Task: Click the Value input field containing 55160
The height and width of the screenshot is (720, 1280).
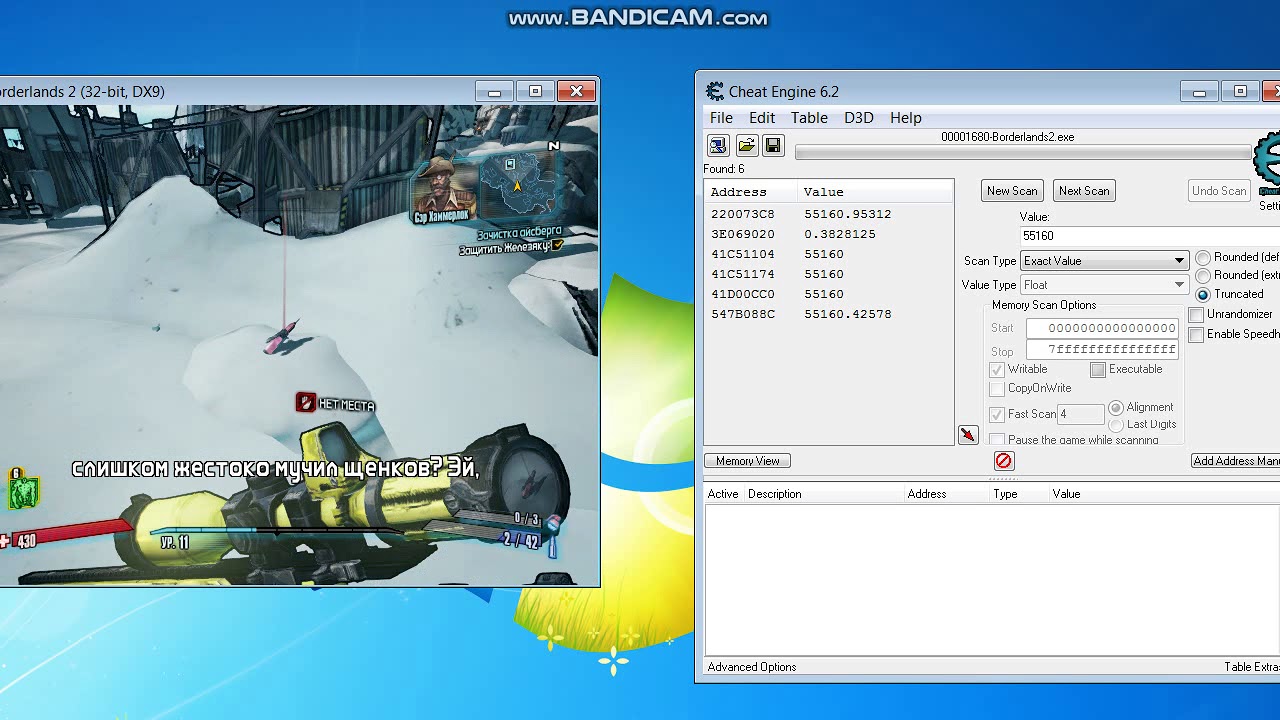Action: (x=1150, y=236)
